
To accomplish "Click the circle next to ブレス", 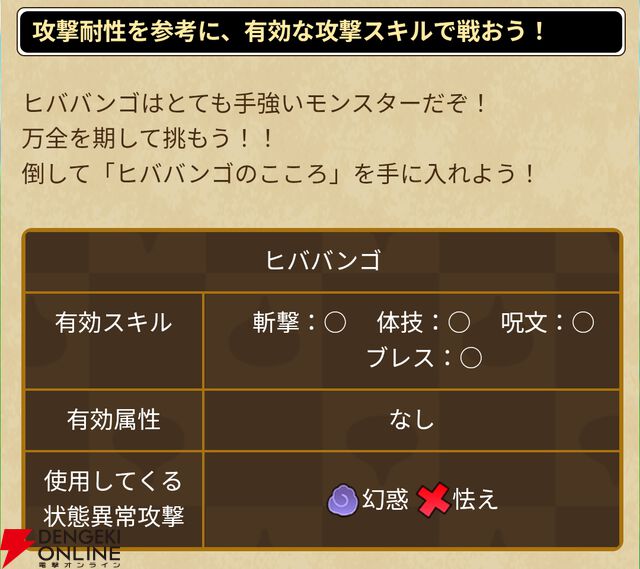I will (471, 357).
